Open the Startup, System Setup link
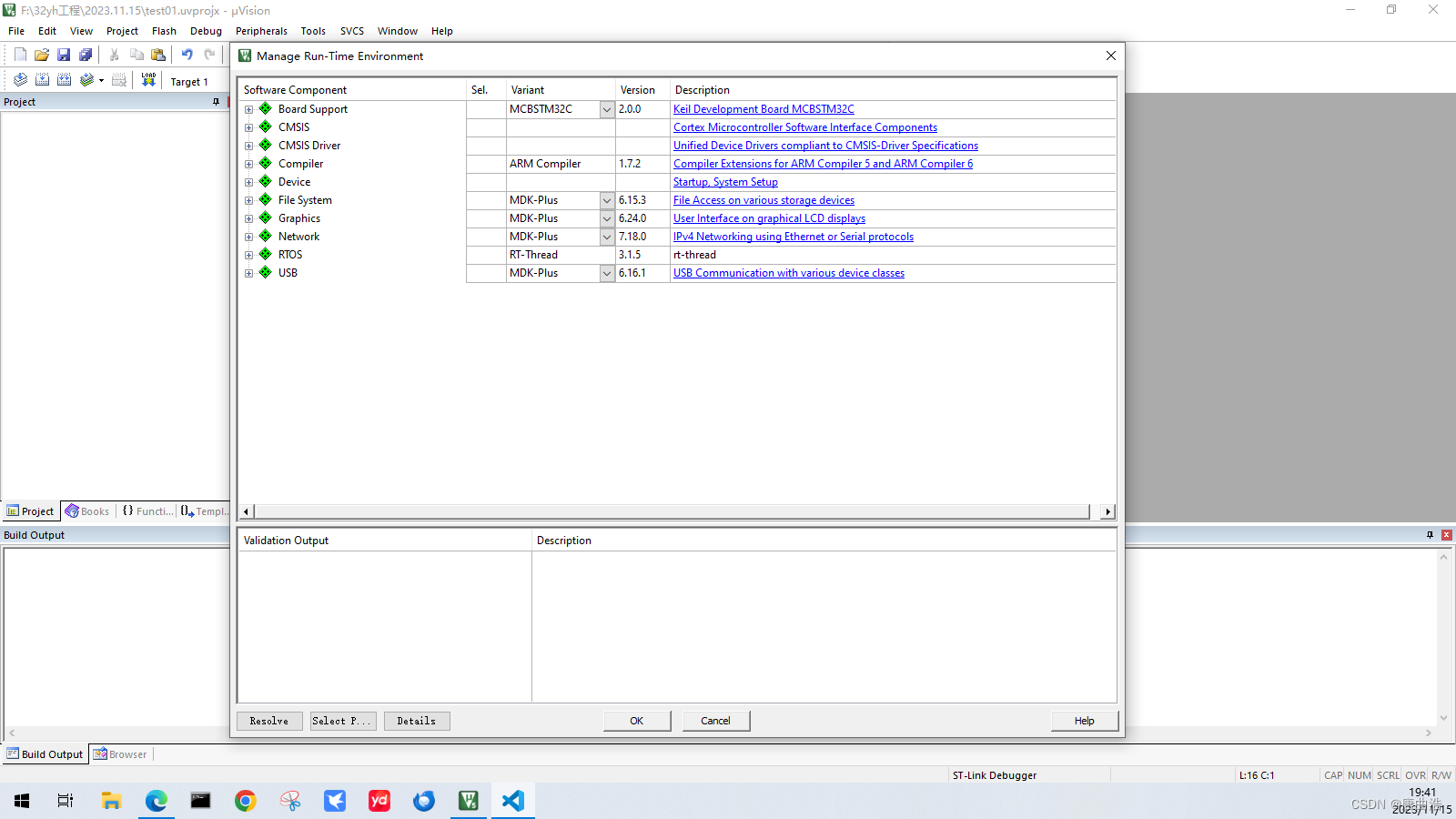This screenshot has height=819, width=1456. click(x=725, y=182)
